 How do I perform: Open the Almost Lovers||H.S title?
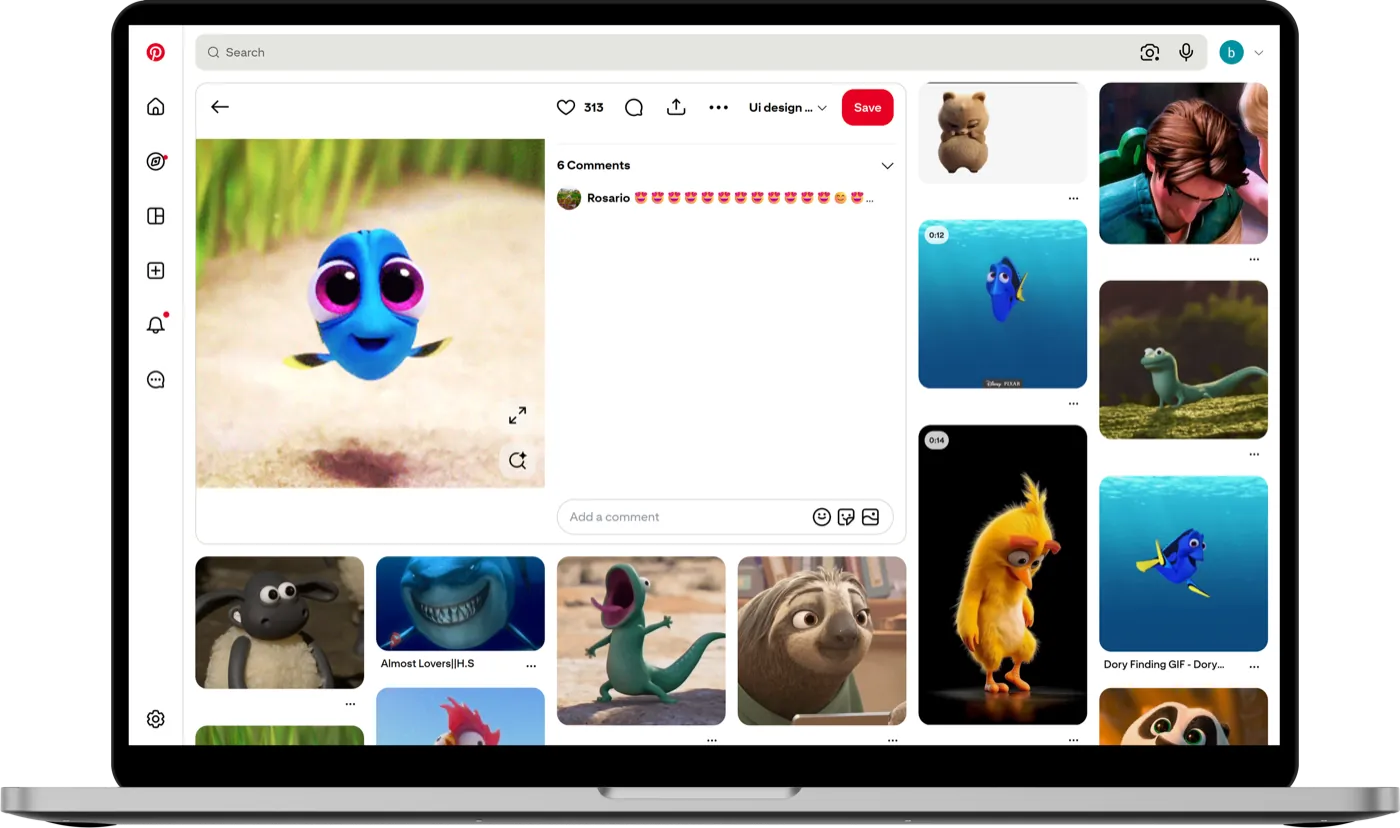tap(427, 663)
